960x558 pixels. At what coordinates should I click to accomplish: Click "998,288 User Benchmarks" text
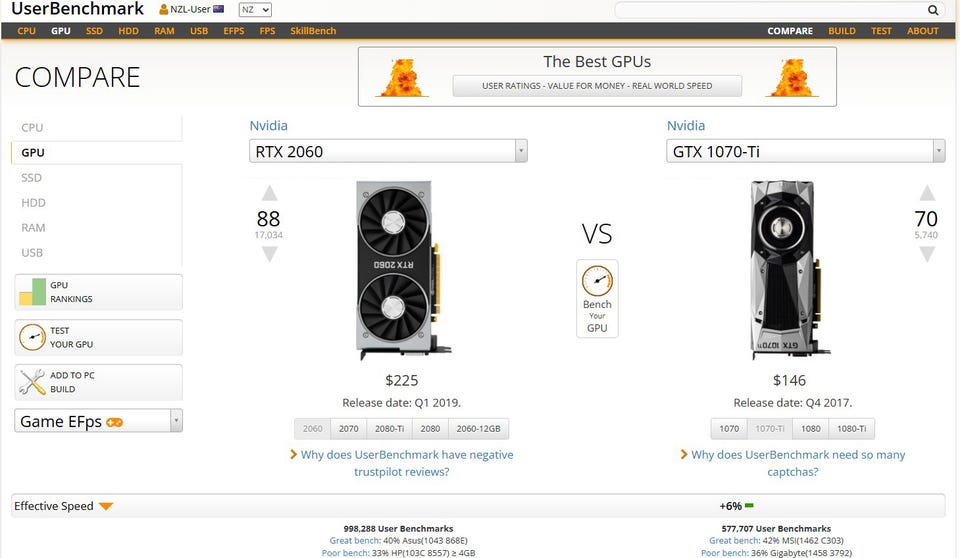tap(398, 529)
